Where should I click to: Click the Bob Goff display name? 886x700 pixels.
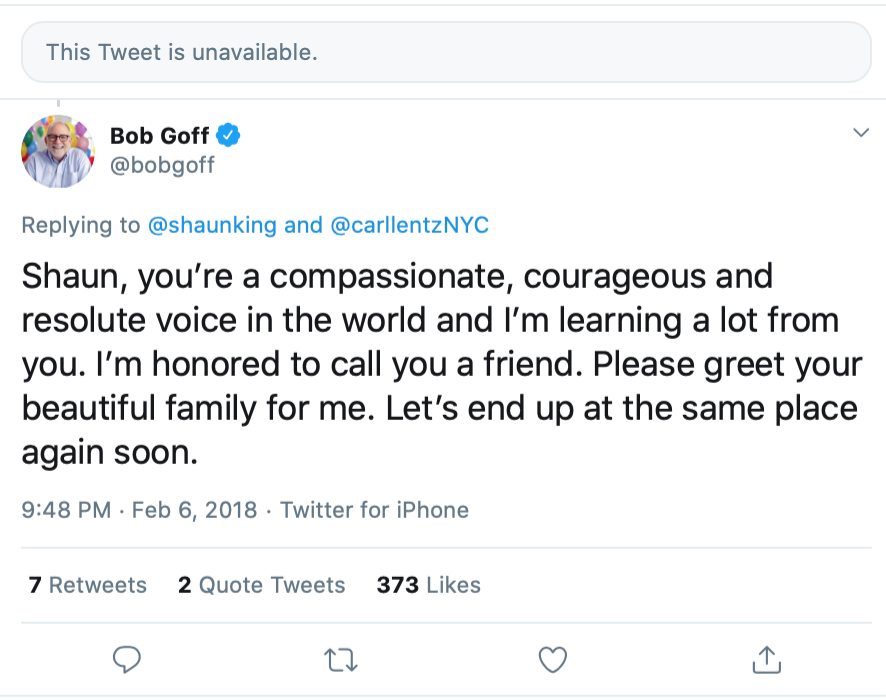click(160, 135)
